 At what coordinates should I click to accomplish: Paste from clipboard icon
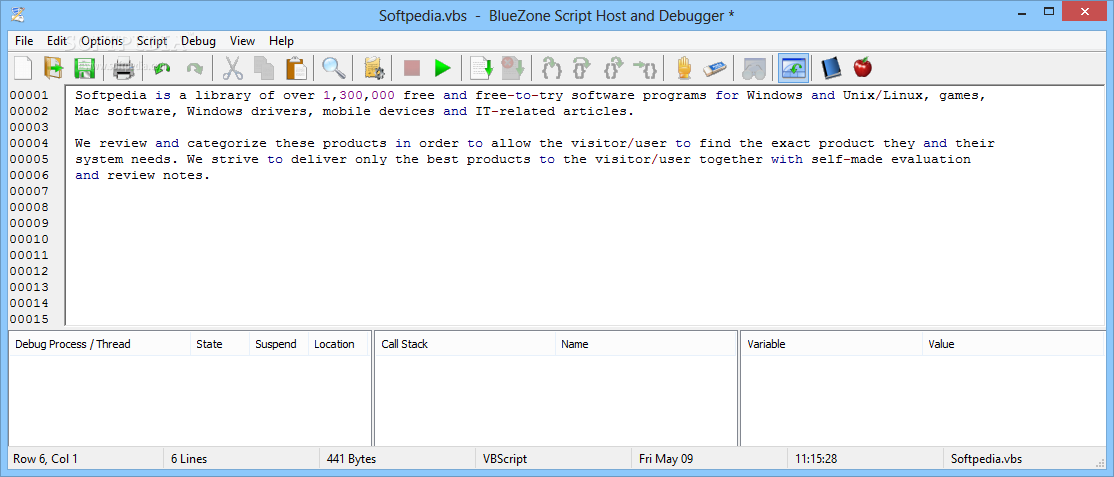tap(296, 68)
